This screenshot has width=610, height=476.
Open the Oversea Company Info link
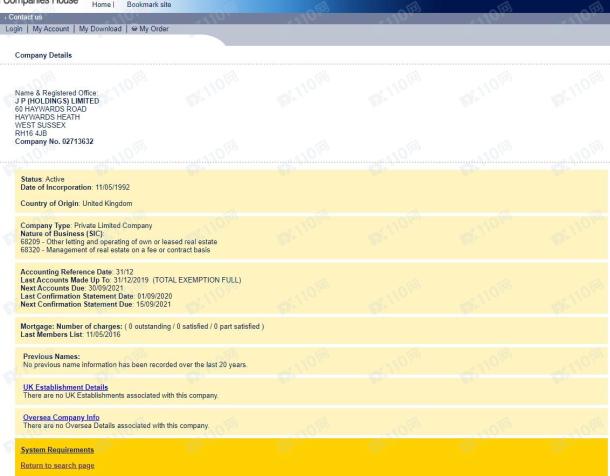(x=61, y=417)
